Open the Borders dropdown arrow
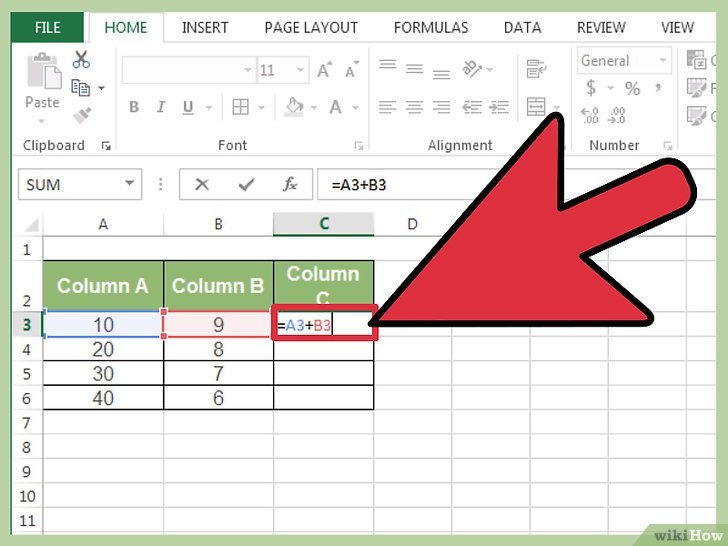The width and height of the screenshot is (728, 546). tap(261, 108)
